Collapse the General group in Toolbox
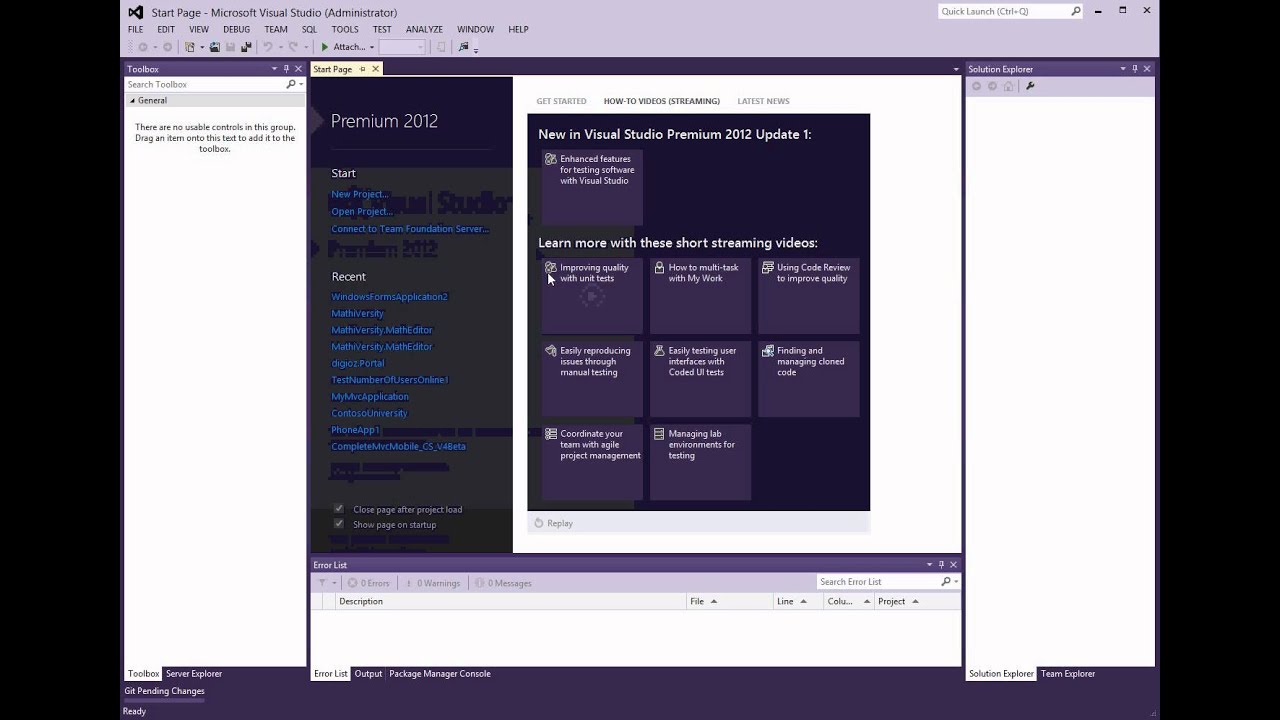 (132, 100)
